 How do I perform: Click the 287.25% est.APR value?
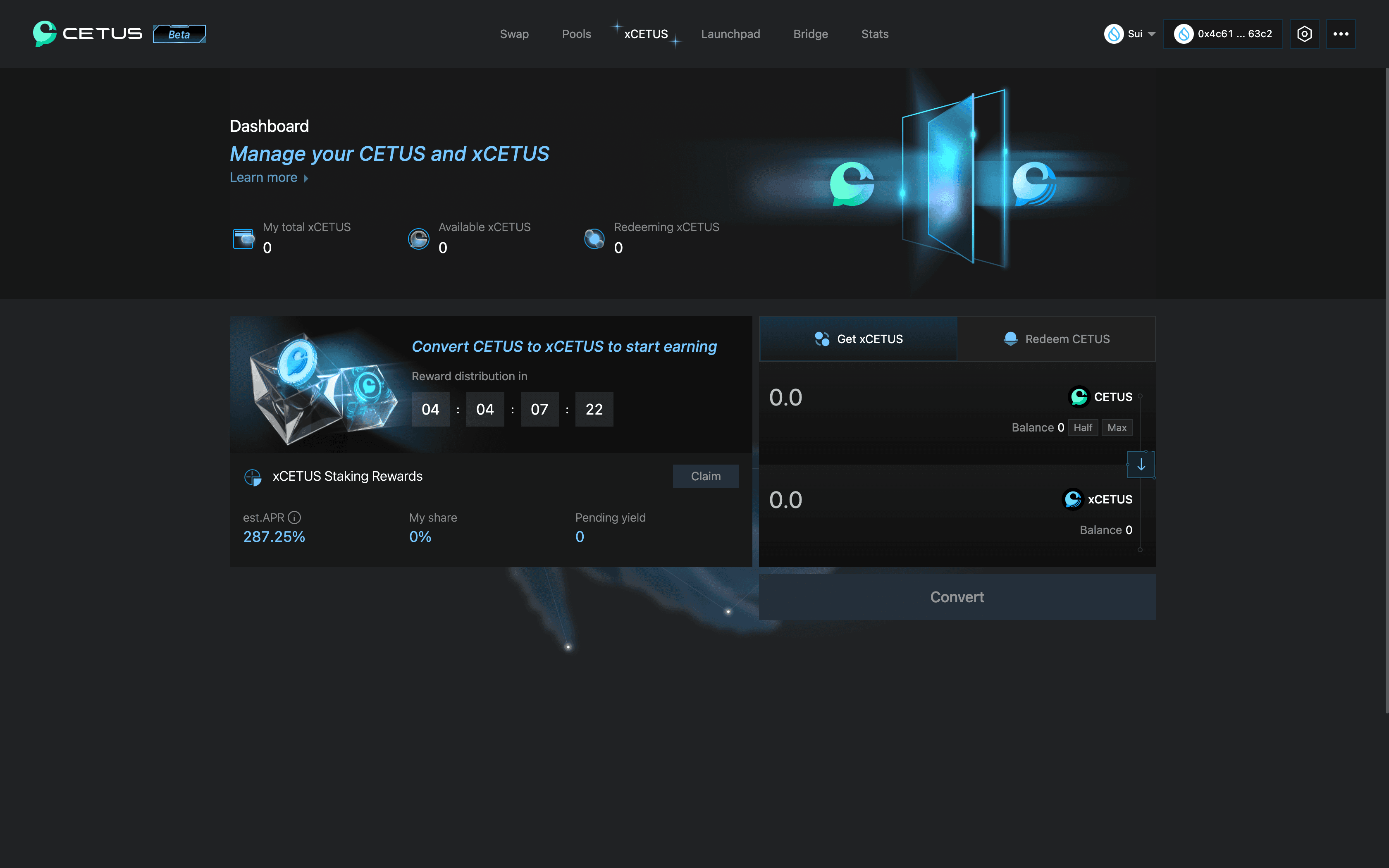pos(274,537)
